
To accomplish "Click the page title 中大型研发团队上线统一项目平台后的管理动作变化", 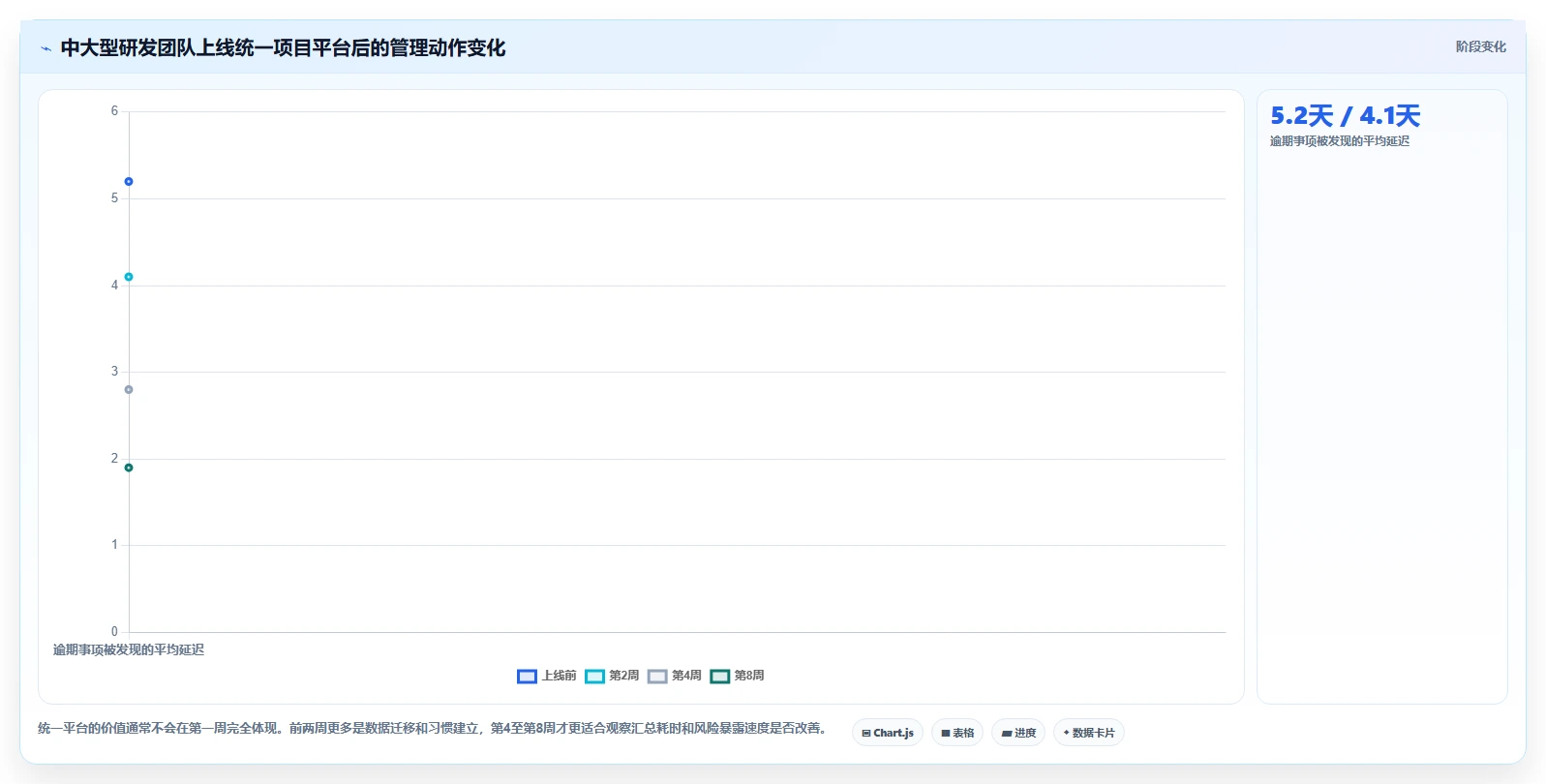I will 283,48.
